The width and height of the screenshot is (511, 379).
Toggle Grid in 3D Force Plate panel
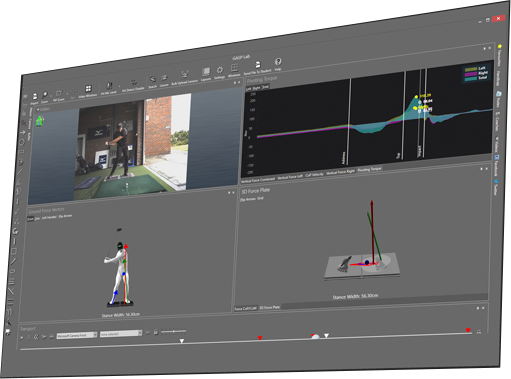point(261,198)
